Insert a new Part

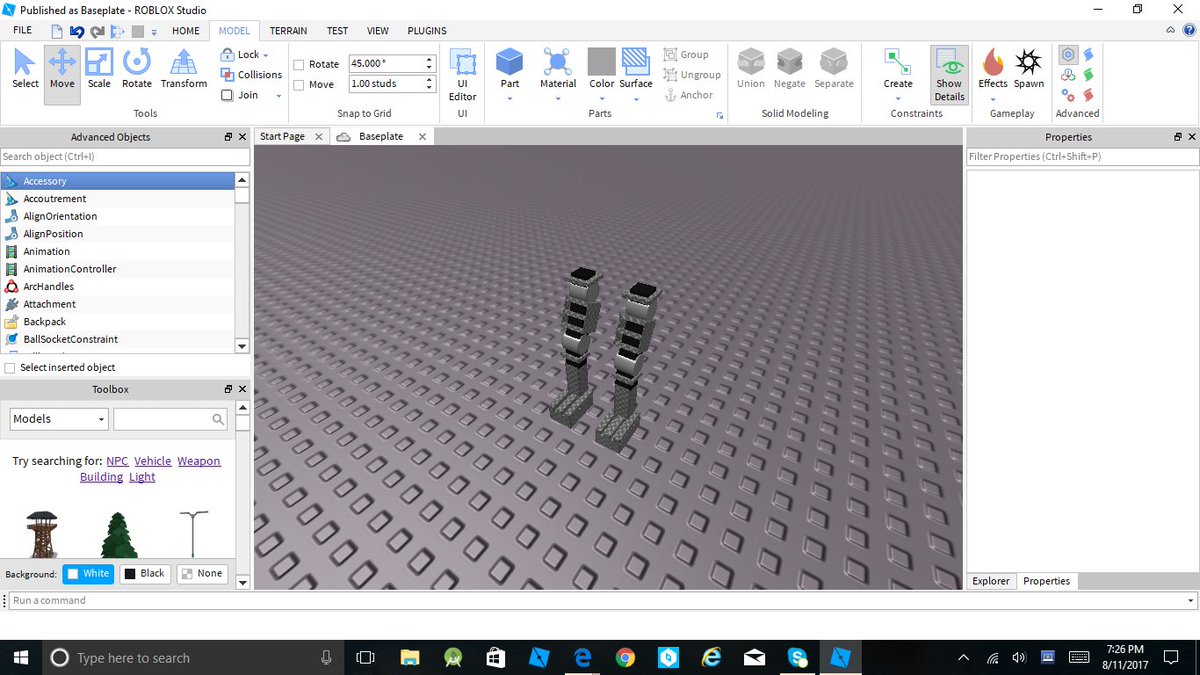pyautogui.click(x=510, y=62)
